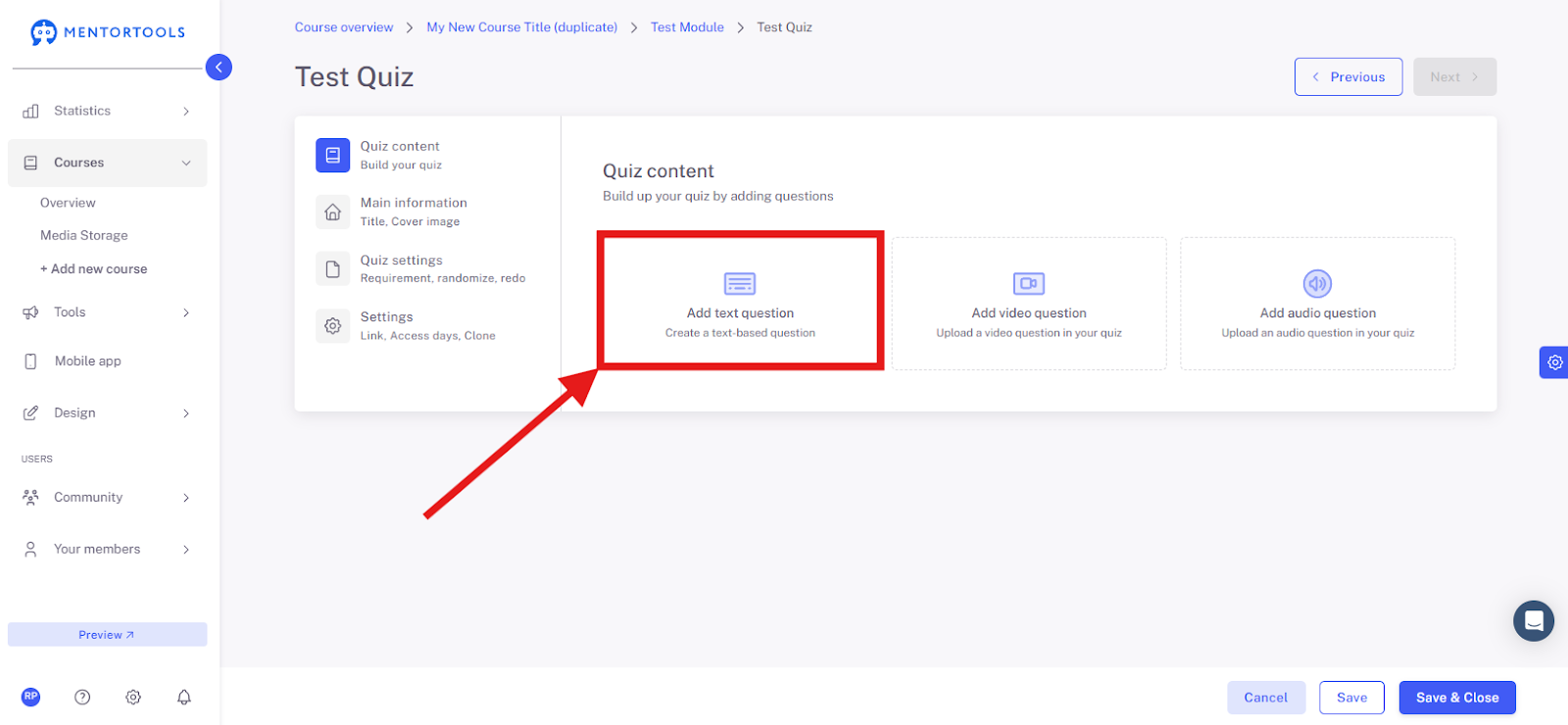
Task: Collapse the Courses menu chevron
Action: point(186,164)
